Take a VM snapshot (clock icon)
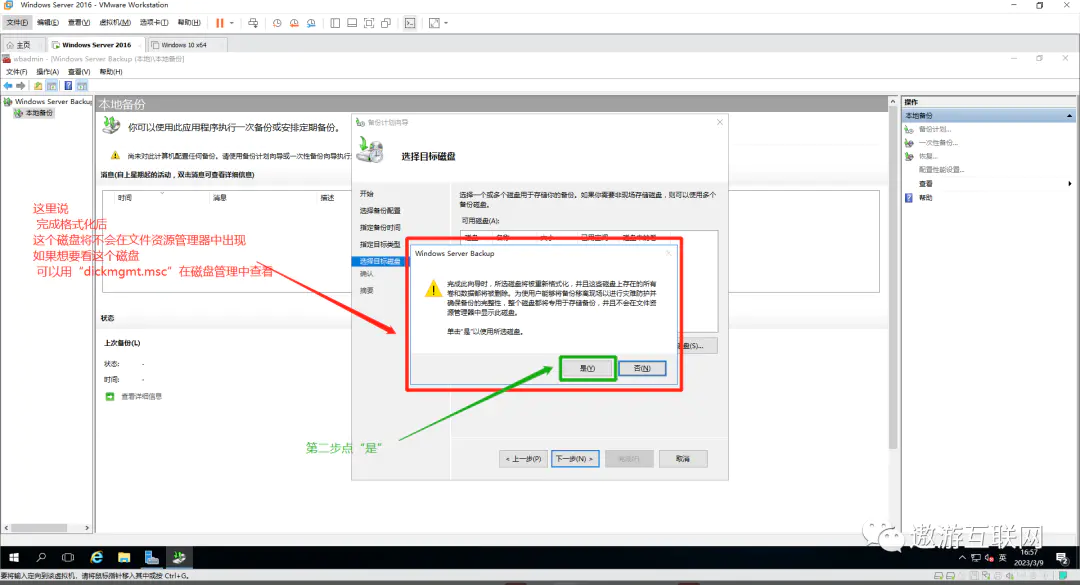This screenshot has height=585, width=1080. [277, 23]
